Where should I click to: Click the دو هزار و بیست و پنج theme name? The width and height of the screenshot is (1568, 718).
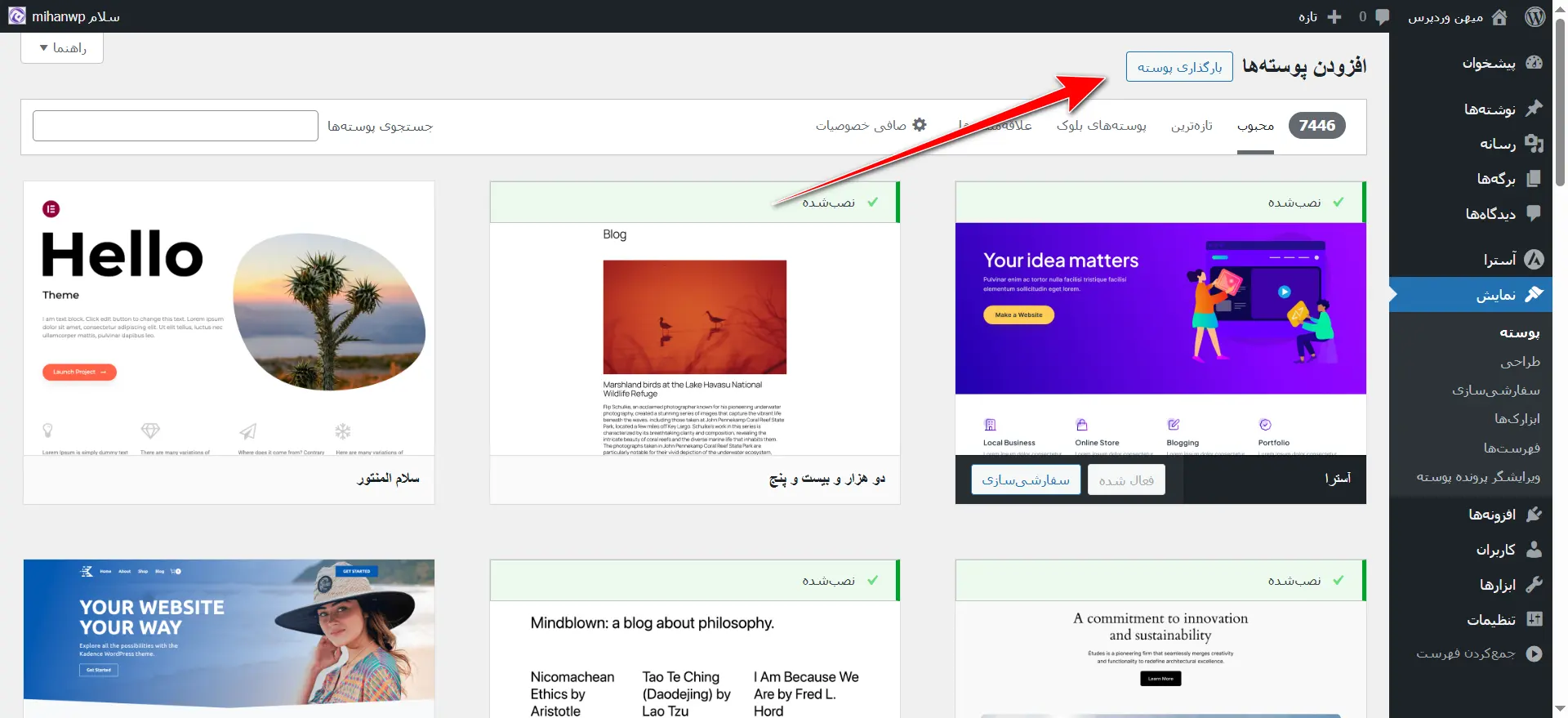click(827, 479)
